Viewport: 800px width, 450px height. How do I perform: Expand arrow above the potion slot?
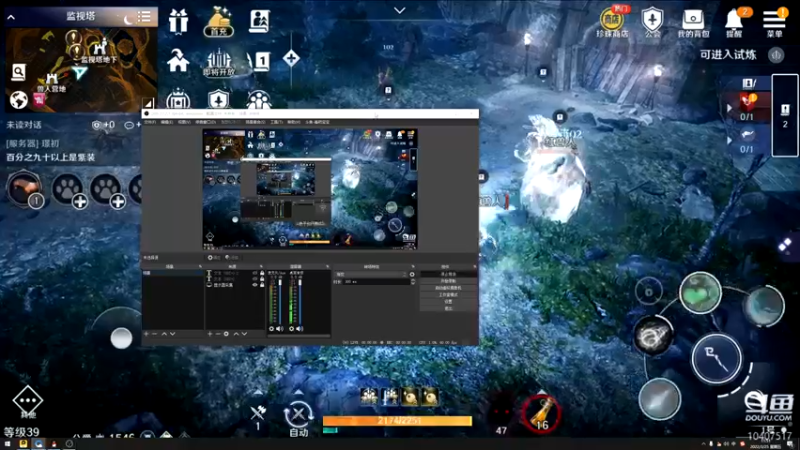pyautogui.click(x=542, y=392)
